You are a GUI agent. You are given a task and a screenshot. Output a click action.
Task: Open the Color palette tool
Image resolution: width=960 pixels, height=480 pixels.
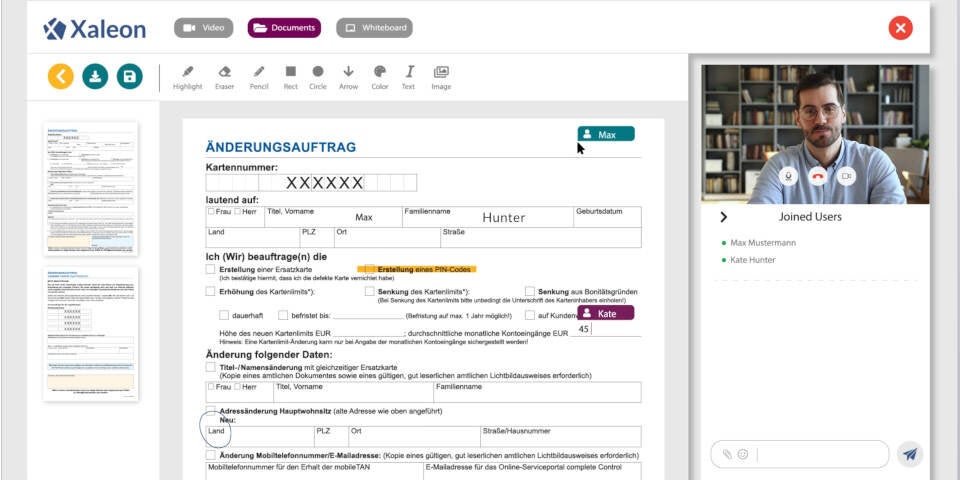point(380,78)
